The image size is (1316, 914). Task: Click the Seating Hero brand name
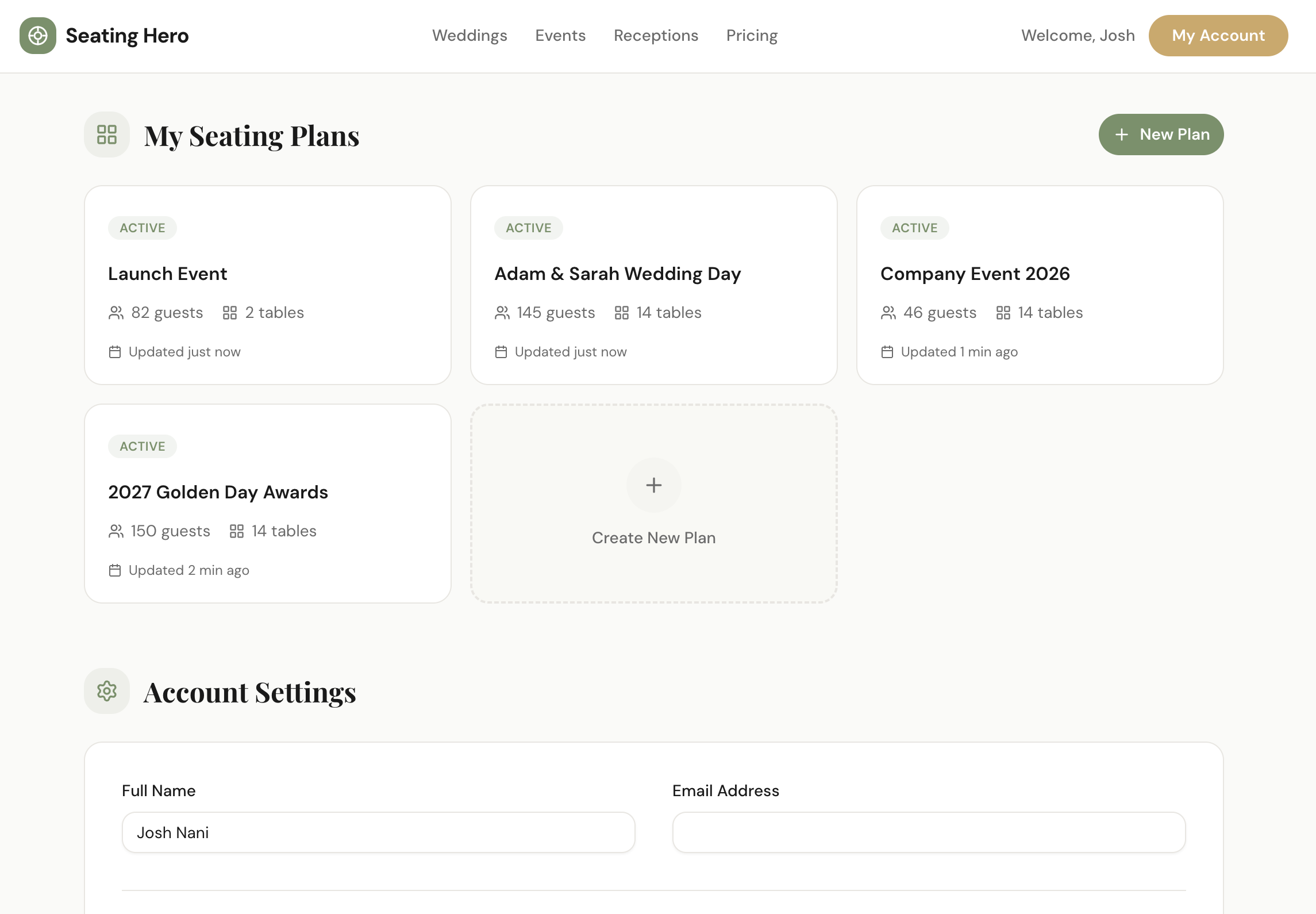click(x=127, y=36)
